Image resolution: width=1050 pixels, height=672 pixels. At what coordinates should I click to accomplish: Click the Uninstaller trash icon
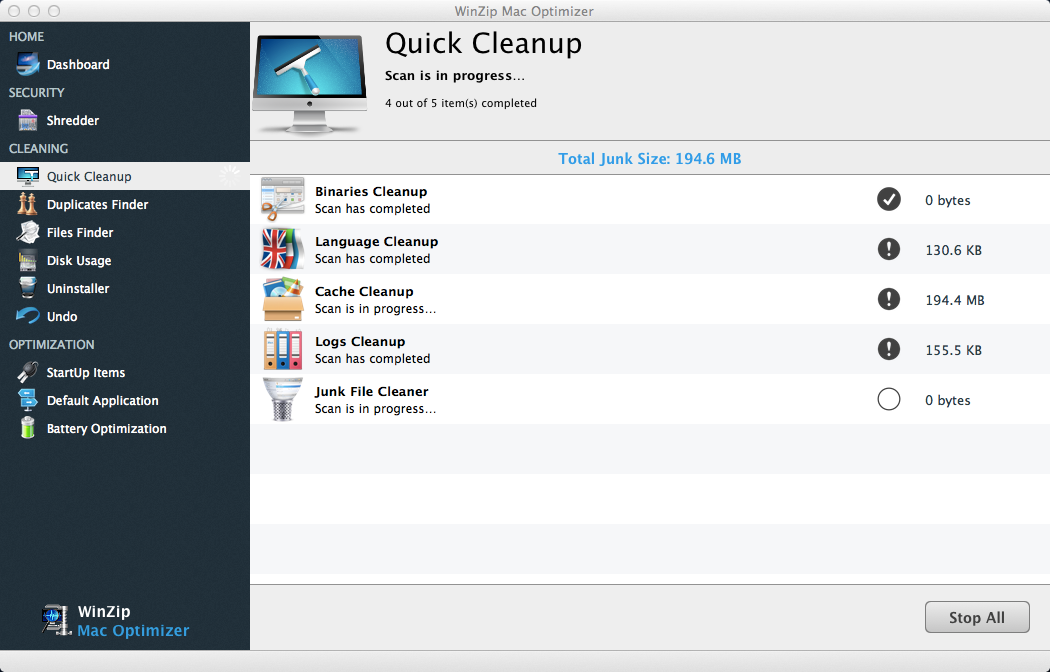coord(28,289)
